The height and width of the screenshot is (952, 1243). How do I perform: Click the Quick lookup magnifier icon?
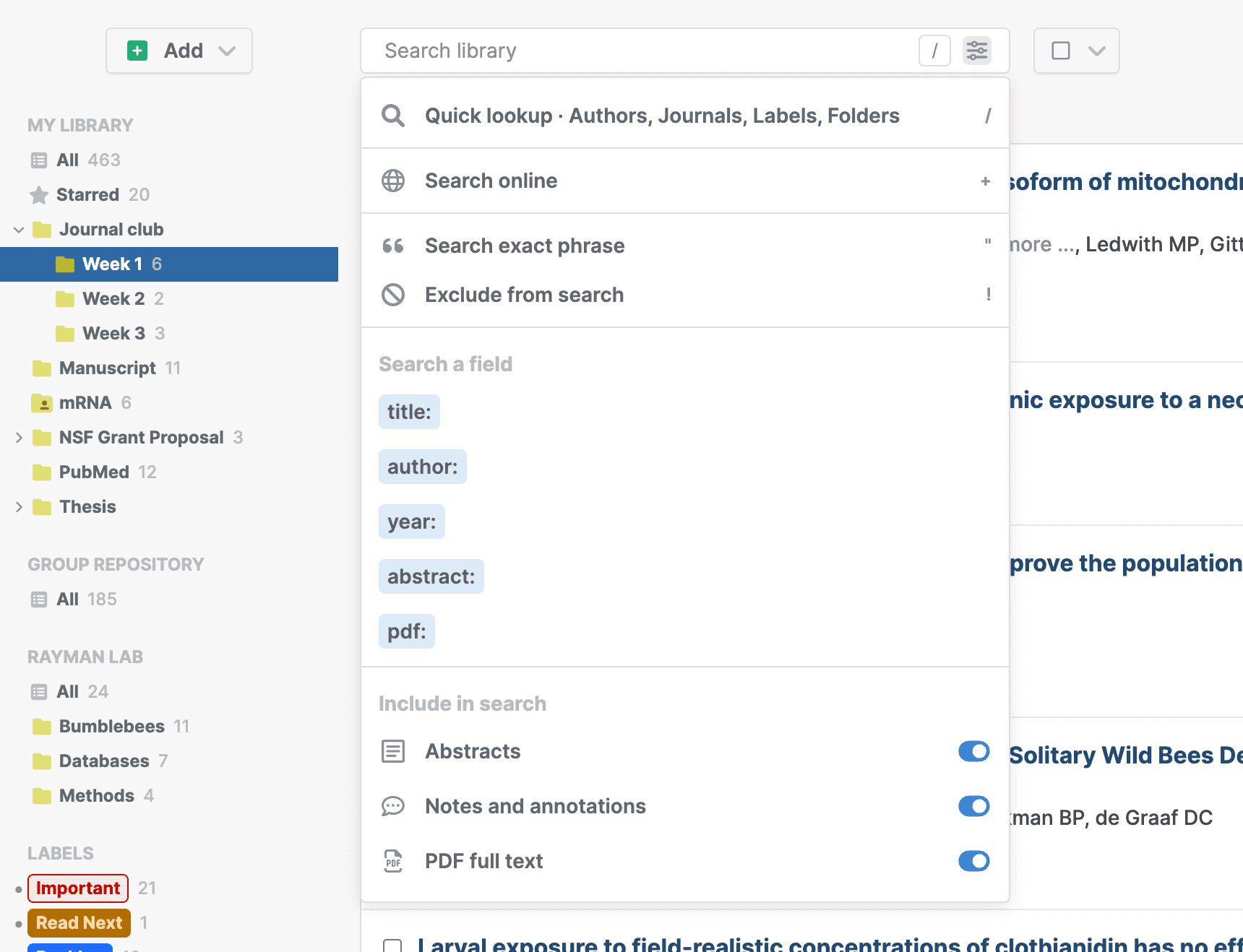point(393,116)
